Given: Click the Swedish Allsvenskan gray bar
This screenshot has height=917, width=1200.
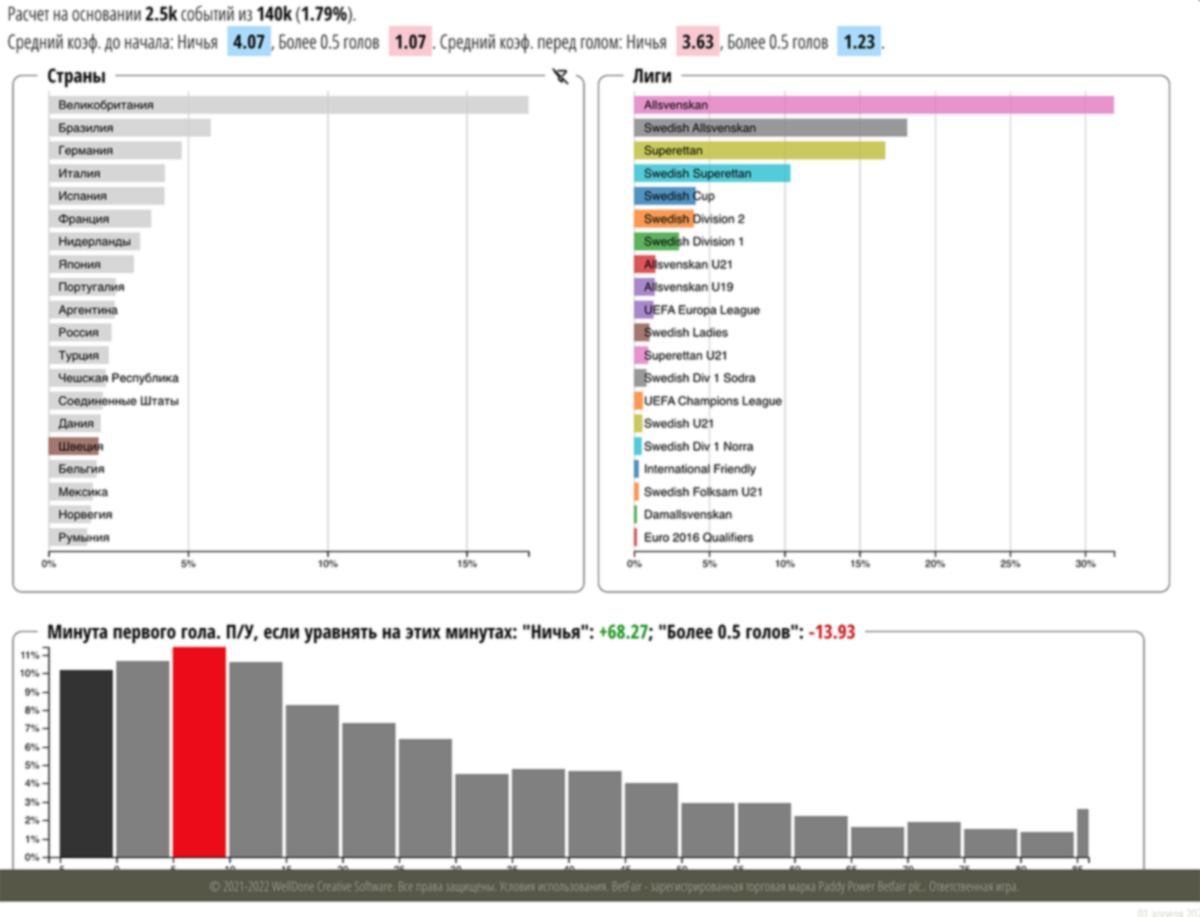Looking at the screenshot, I should tap(769, 128).
